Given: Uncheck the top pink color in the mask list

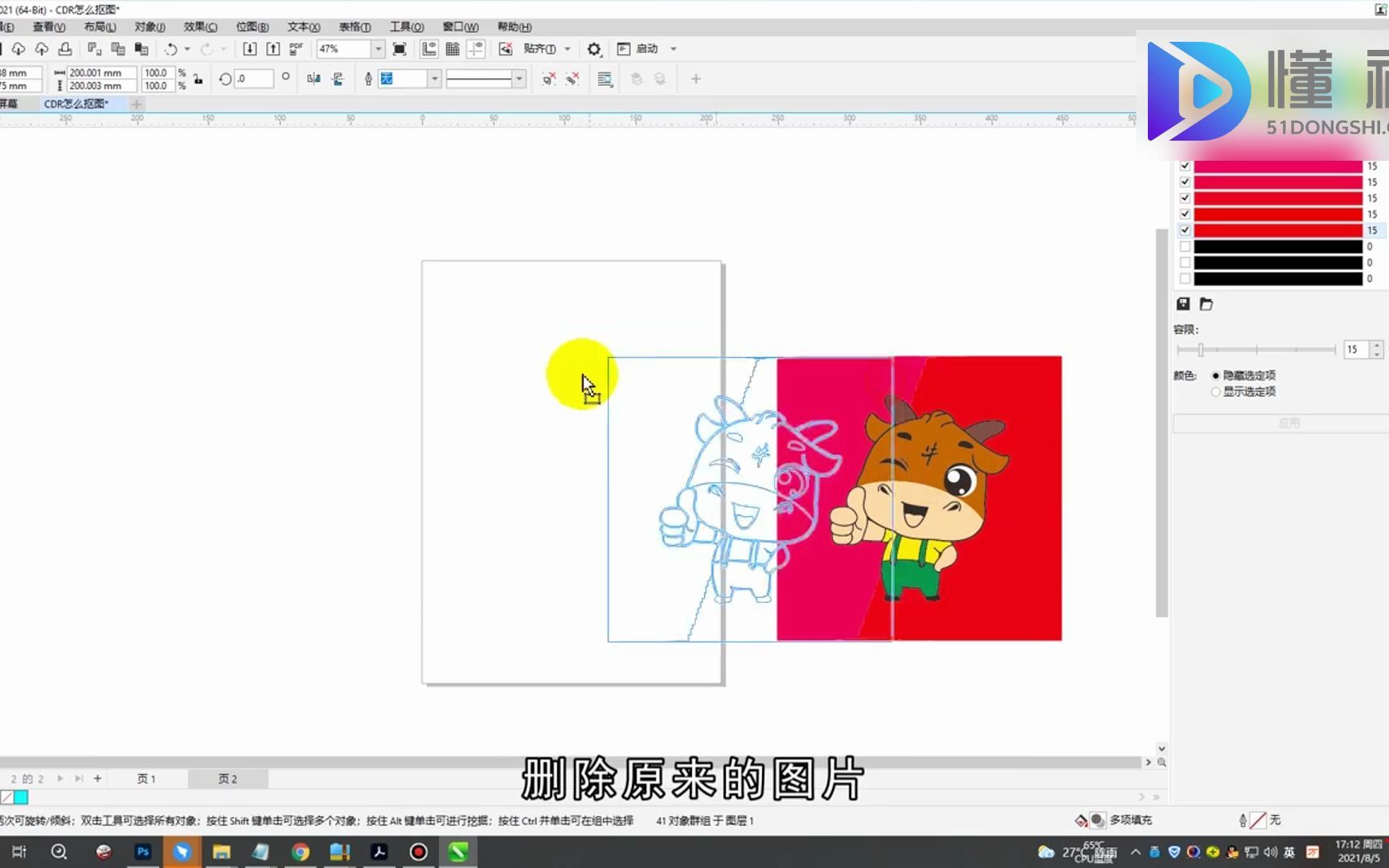Looking at the screenshot, I should tap(1185, 166).
